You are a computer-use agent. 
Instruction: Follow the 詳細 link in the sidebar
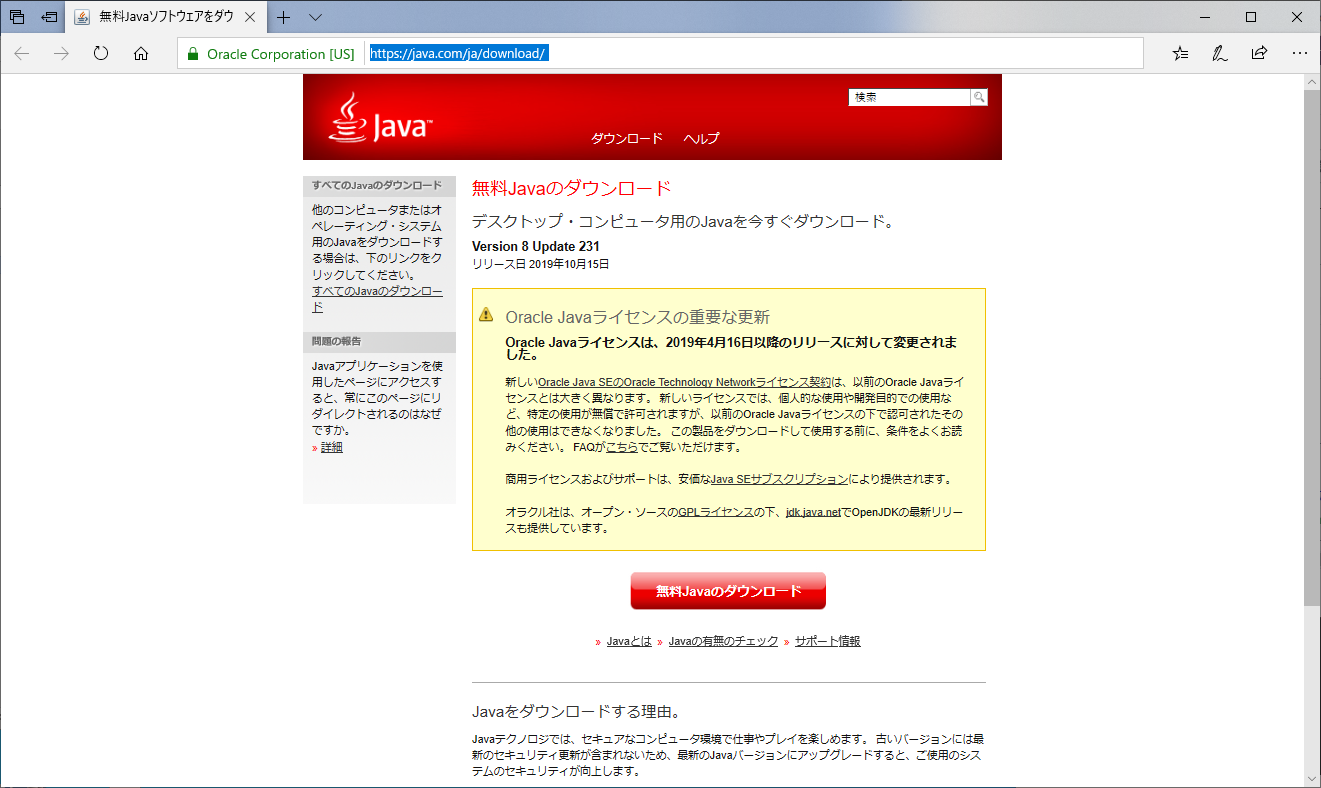(x=332, y=447)
